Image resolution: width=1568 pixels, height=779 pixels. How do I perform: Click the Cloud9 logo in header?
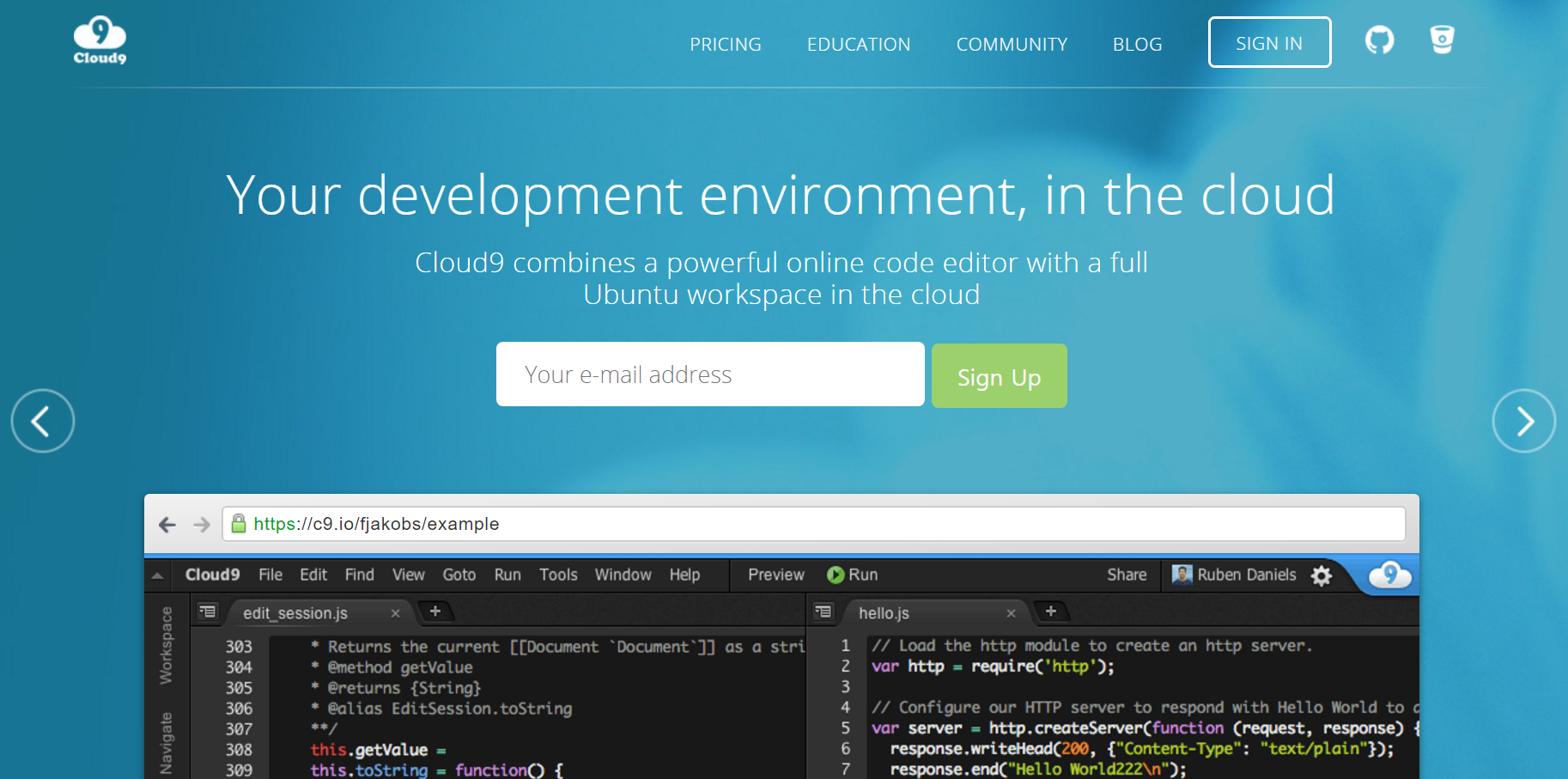pyautogui.click(x=100, y=40)
